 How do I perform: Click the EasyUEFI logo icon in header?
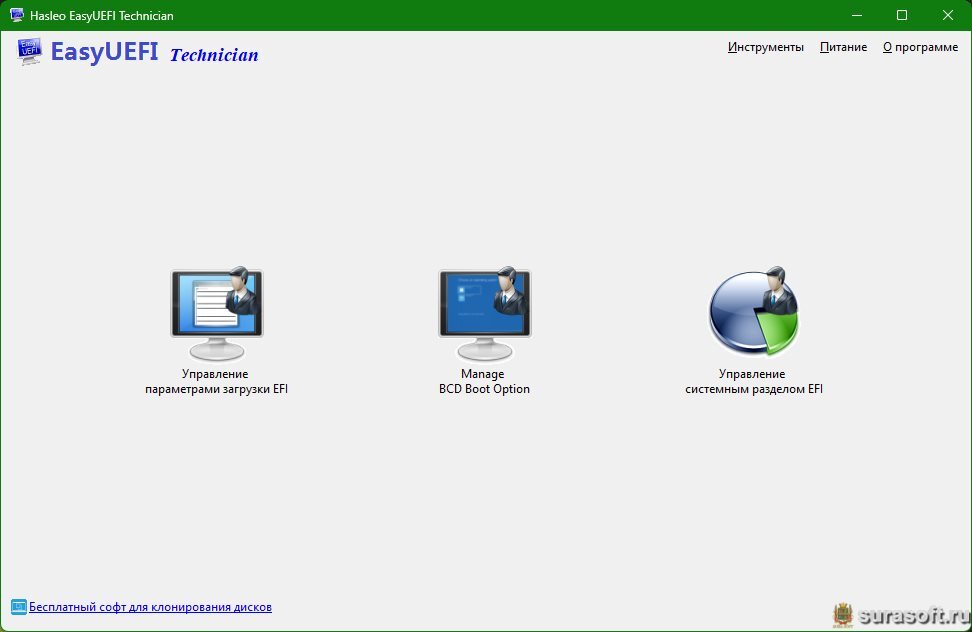(x=29, y=51)
